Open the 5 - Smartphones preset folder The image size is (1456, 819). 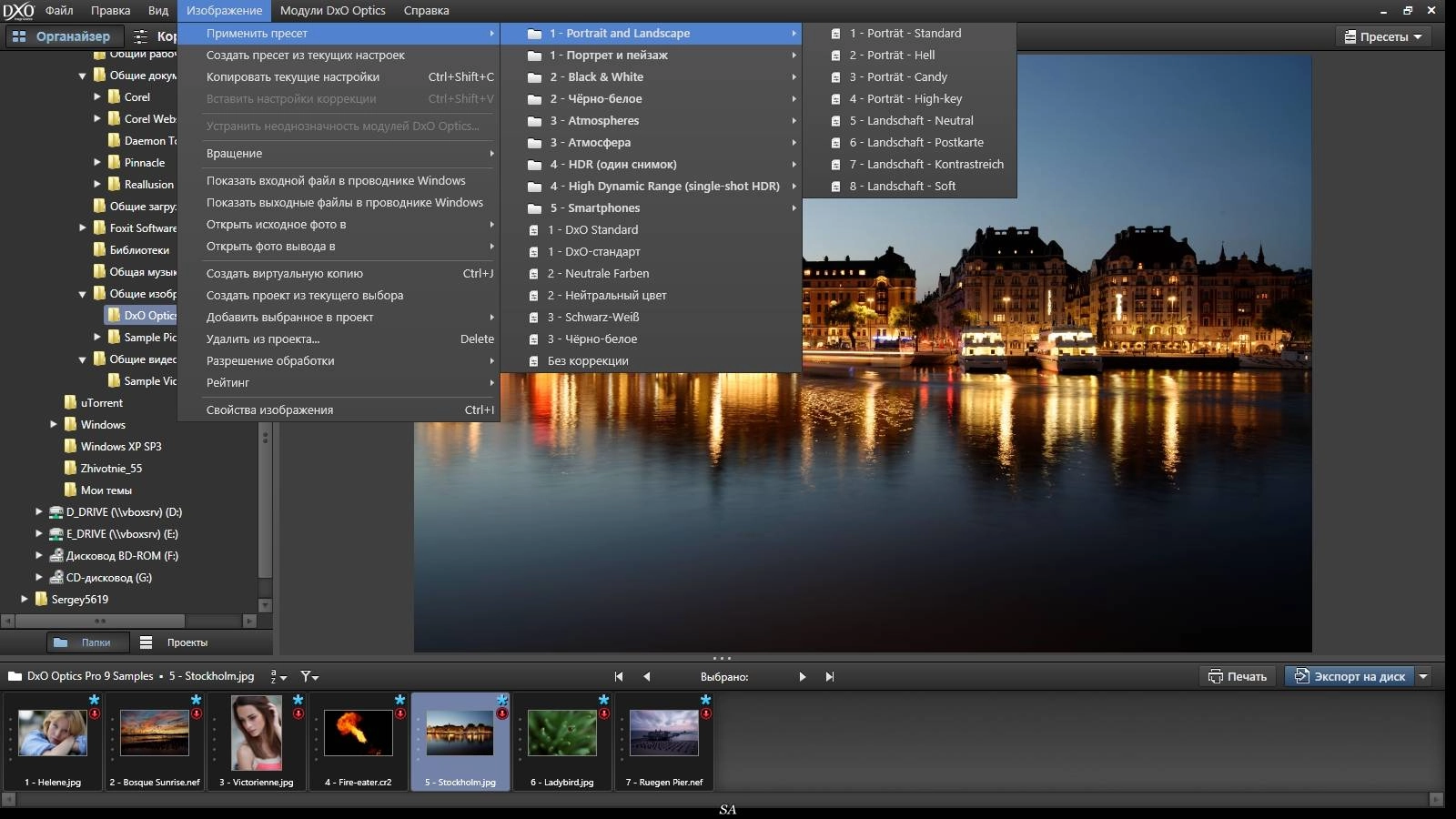(651, 207)
